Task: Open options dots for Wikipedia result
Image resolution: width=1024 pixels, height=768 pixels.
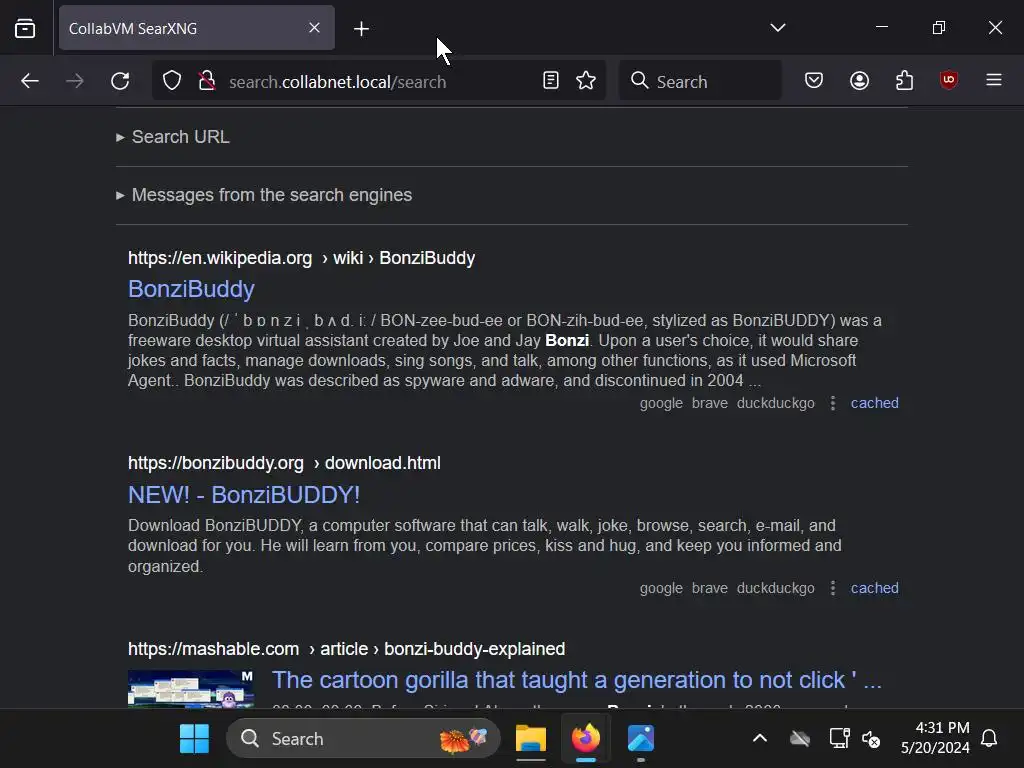Action: [x=833, y=403]
